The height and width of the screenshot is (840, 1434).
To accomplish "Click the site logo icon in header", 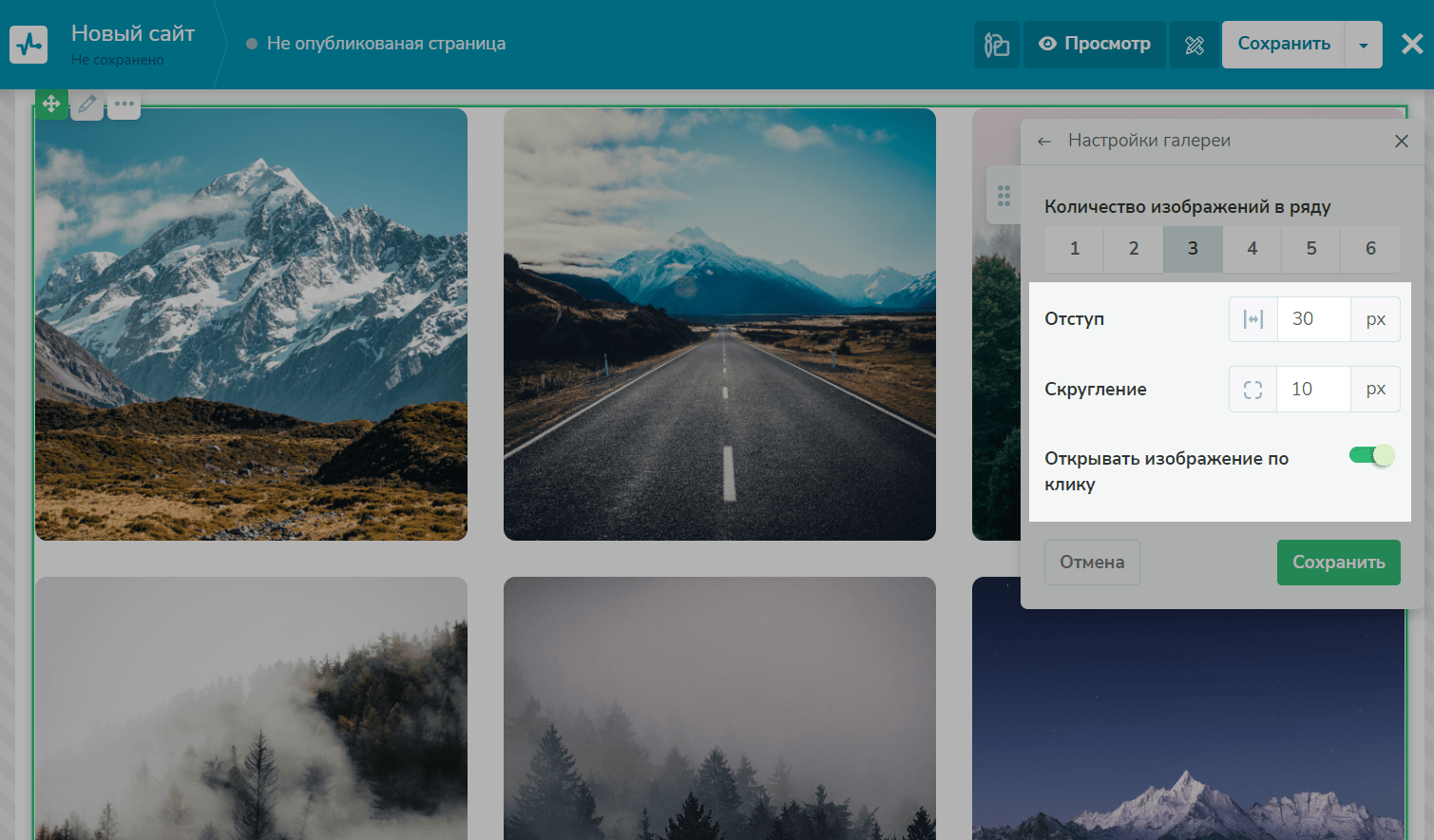I will pos(29,45).
